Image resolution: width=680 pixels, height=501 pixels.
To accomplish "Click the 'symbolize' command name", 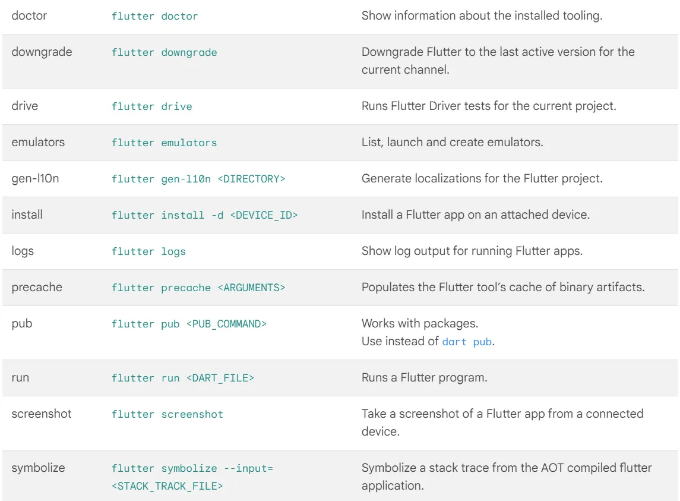I will pyautogui.click(x=38, y=468).
